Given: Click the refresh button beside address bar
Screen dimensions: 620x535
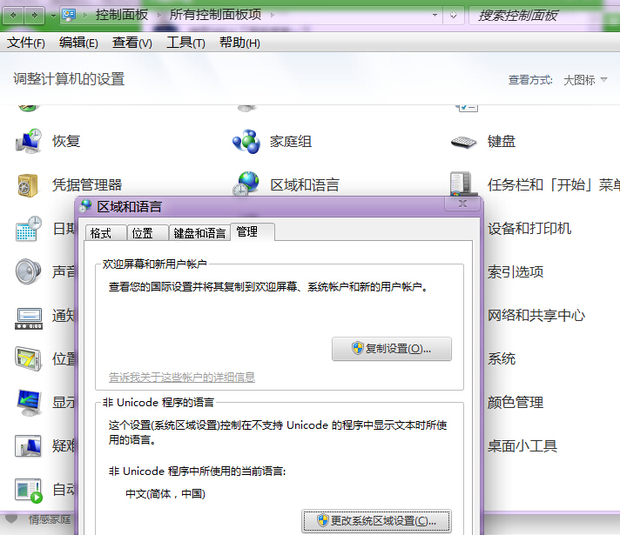Looking at the screenshot, I should pyautogui.click(x=453, y=15).
